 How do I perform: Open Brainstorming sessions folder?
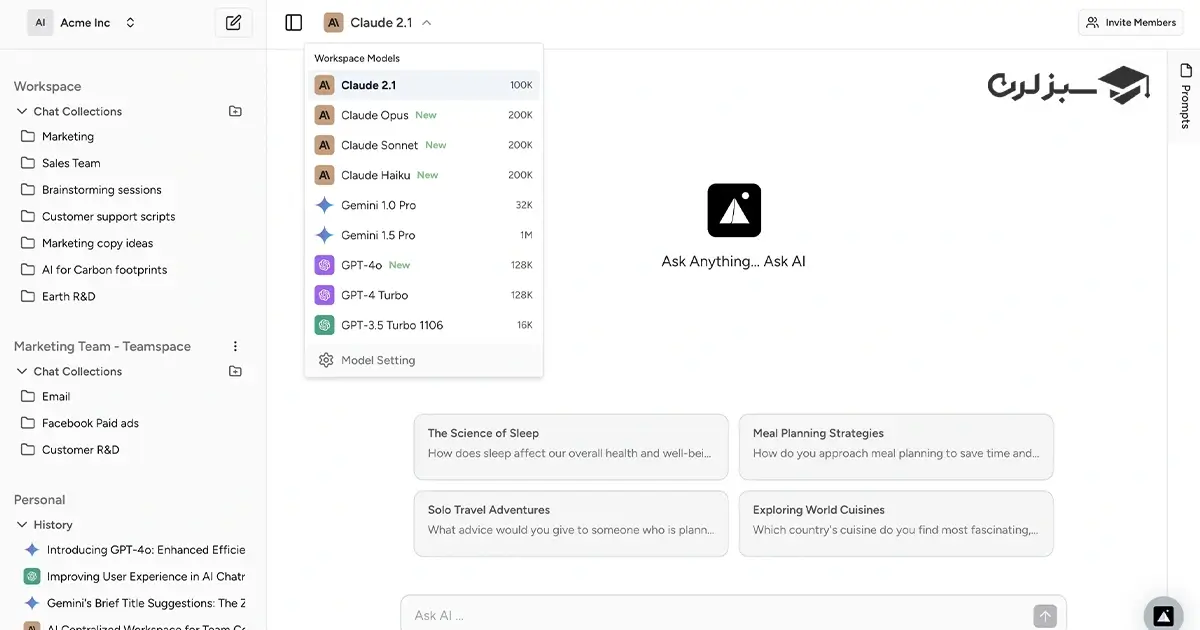(x=101, y=190)
